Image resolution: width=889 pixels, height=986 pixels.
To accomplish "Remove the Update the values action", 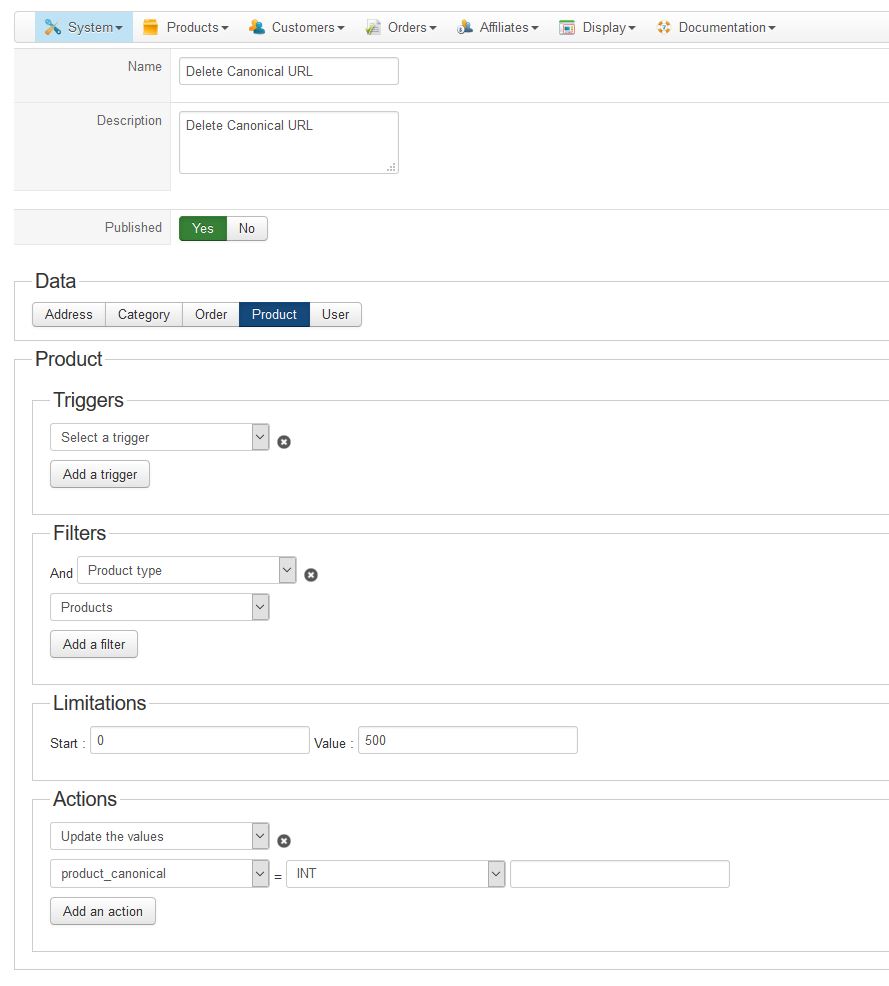I will pyautogui.click(x=284, y=841).
